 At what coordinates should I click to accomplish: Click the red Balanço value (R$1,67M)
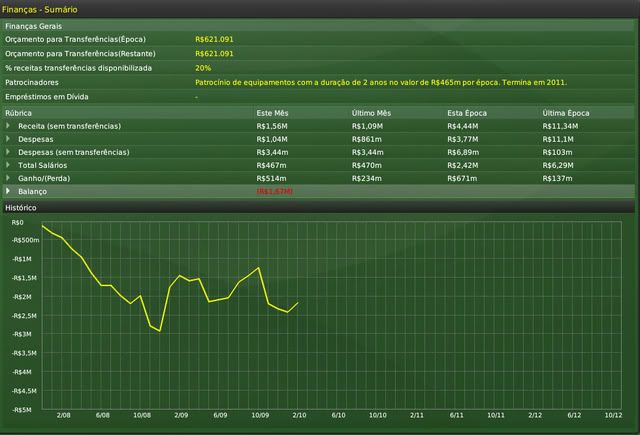pos(275,191)
